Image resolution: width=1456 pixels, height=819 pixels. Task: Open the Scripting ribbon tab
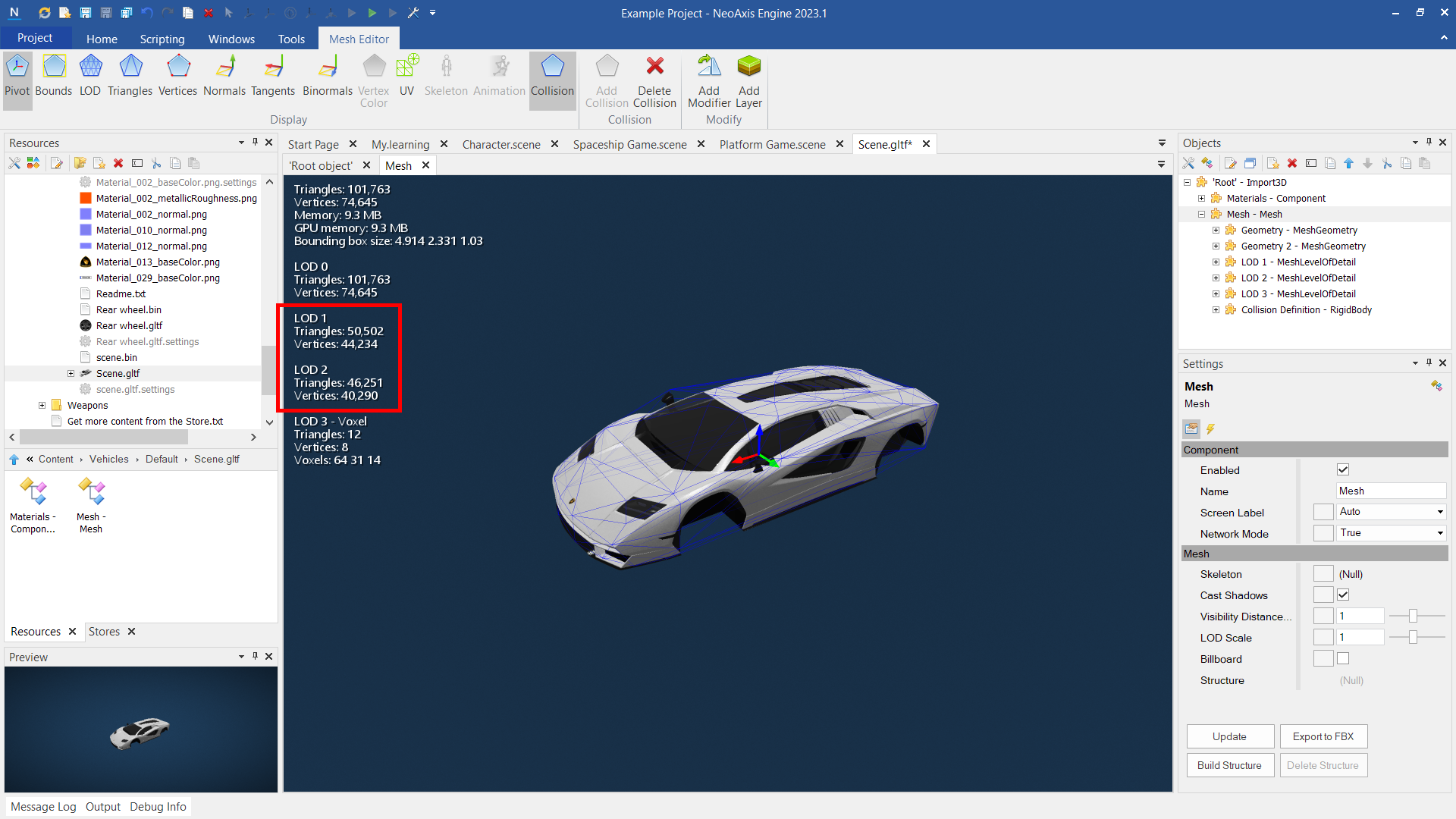162,39
